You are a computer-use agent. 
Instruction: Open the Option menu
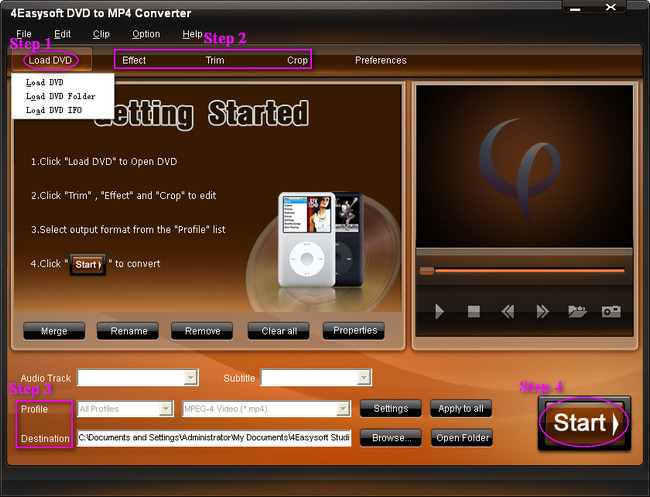(146, 34)
